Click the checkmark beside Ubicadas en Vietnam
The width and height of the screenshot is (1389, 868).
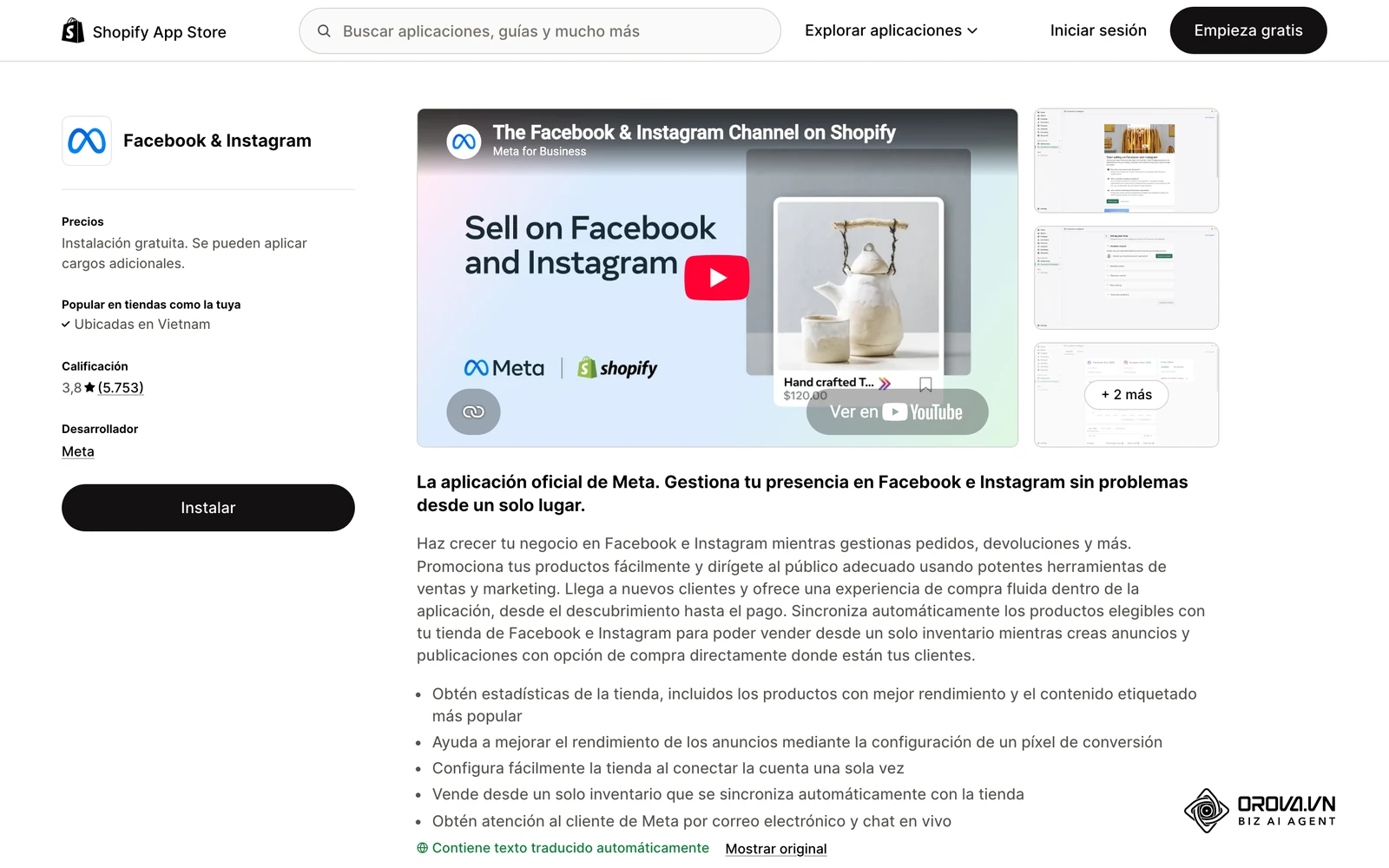click(x=66, y=325)
